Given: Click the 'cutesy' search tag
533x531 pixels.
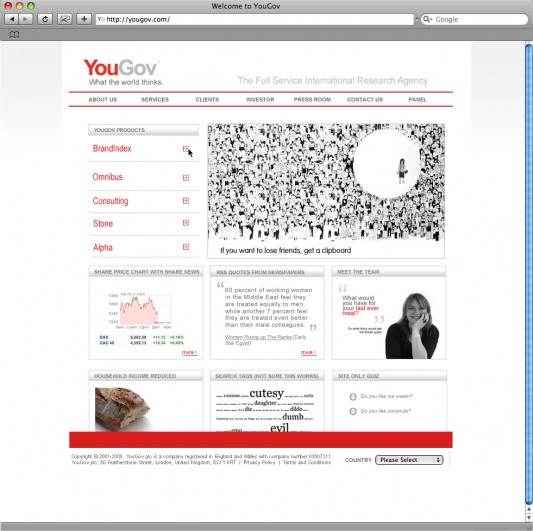Looking at the screenshot, I should 266,393.
